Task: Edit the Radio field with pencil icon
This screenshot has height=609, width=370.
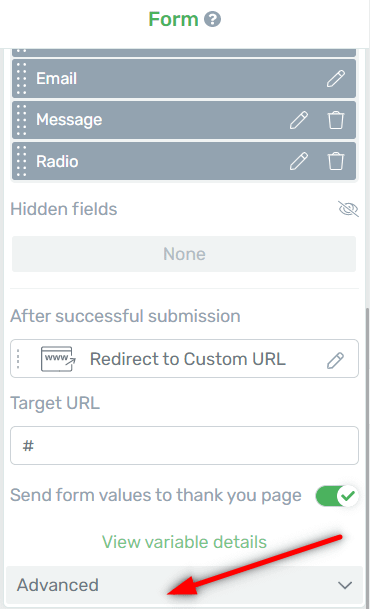Action: point(299,161)
